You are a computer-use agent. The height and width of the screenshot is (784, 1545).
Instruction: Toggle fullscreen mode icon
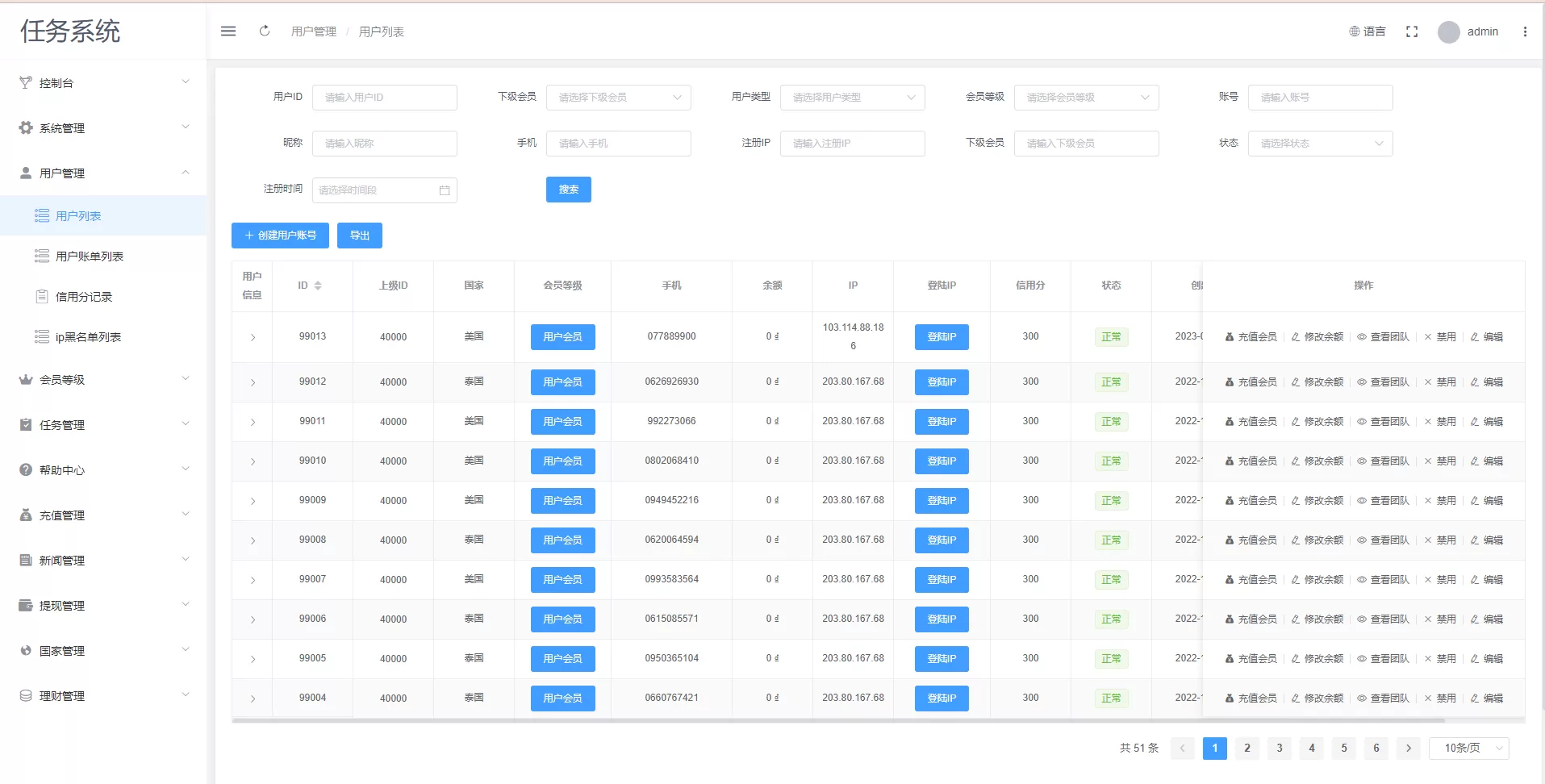[1412, 31]
